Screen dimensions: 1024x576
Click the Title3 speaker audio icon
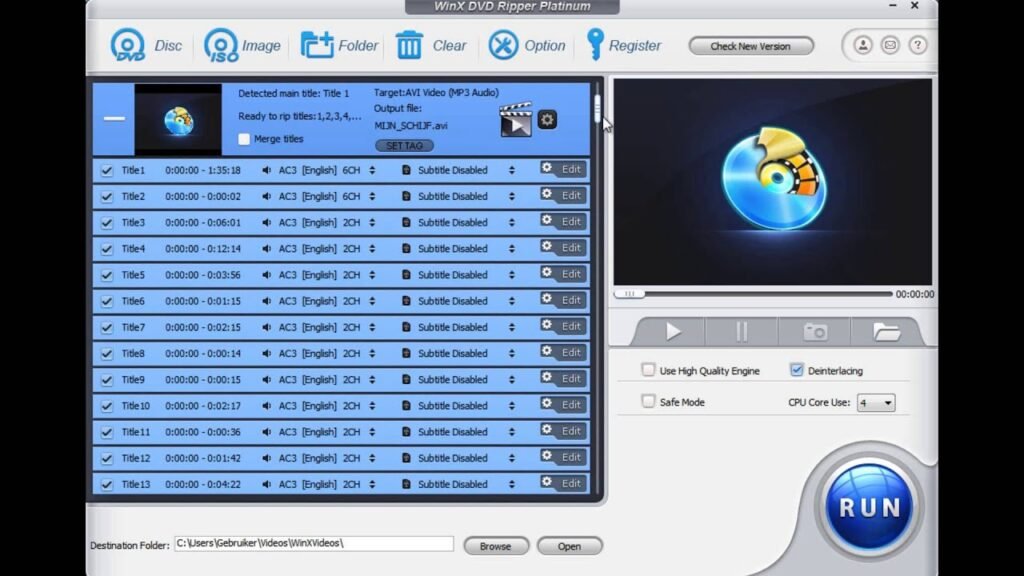pyautogui.click(x=266, y=223)
